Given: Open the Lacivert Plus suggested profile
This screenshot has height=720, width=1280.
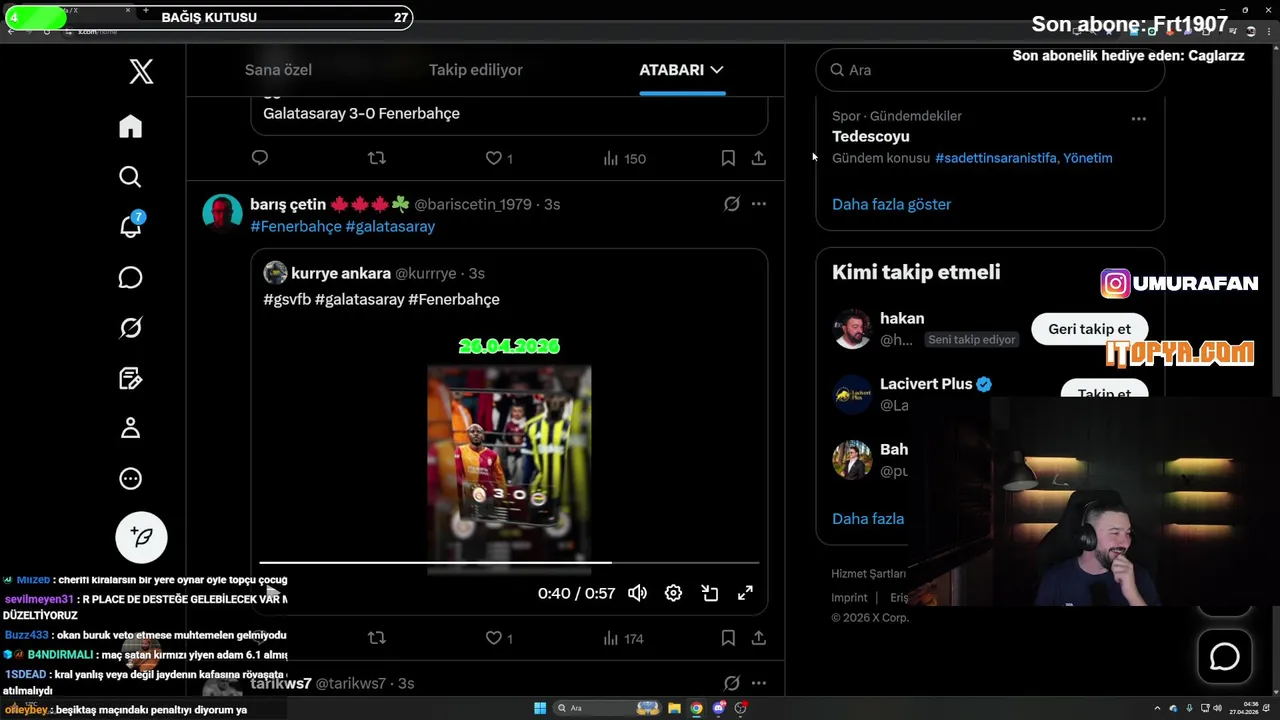Looking at the screenshot, I should [926, 384].
